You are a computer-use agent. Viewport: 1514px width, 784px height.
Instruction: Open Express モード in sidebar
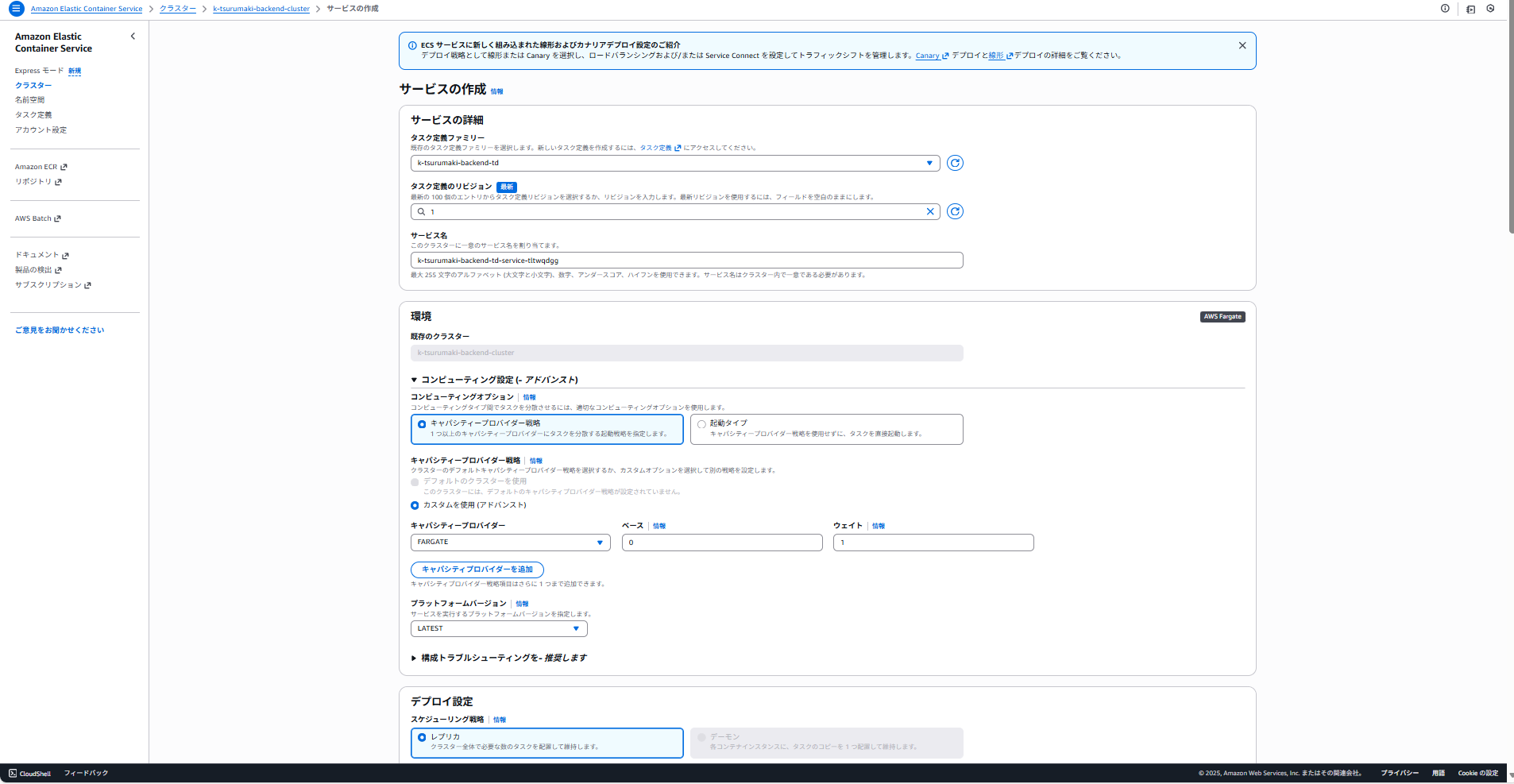tap(39, 71)
